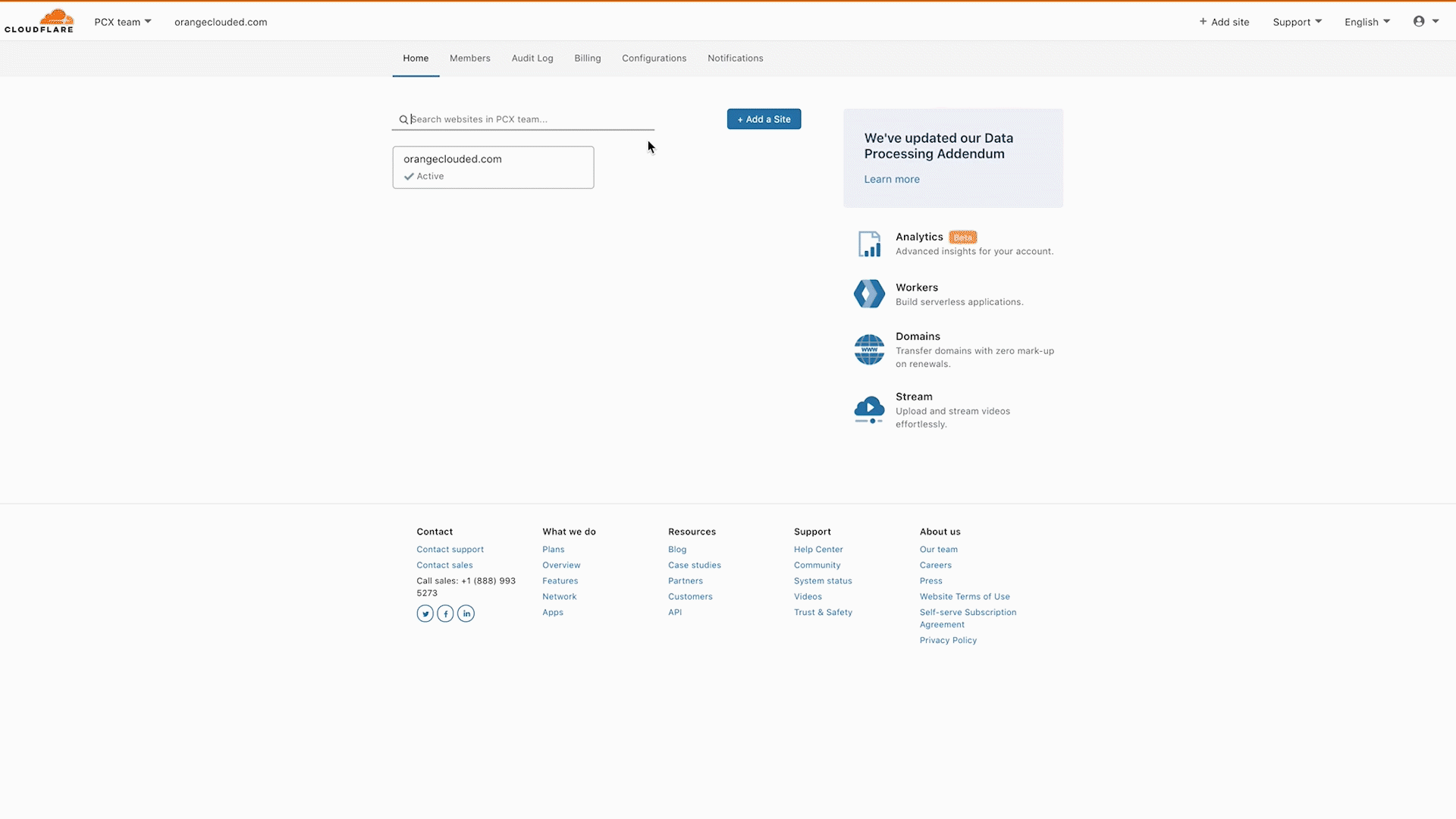
Task: Open the Partners footer link
Action: [686, 582]
